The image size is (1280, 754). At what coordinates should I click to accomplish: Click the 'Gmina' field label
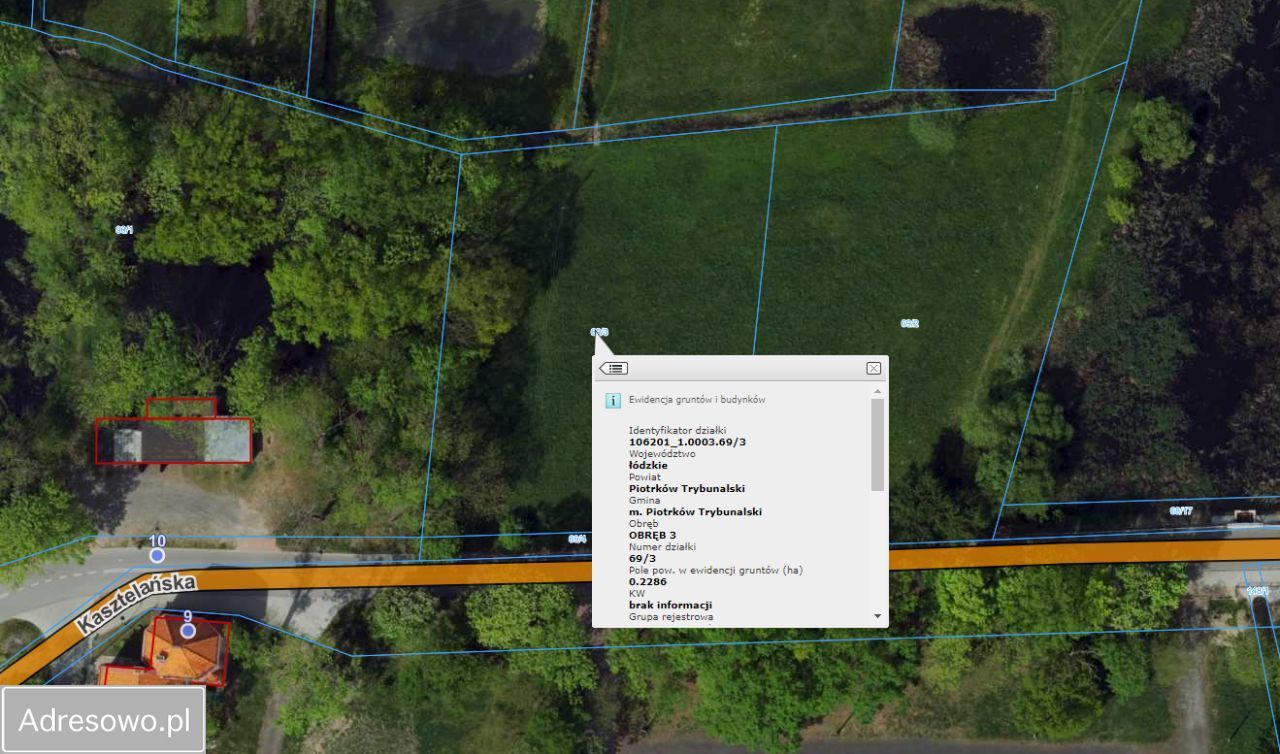(x=644, y=500)
